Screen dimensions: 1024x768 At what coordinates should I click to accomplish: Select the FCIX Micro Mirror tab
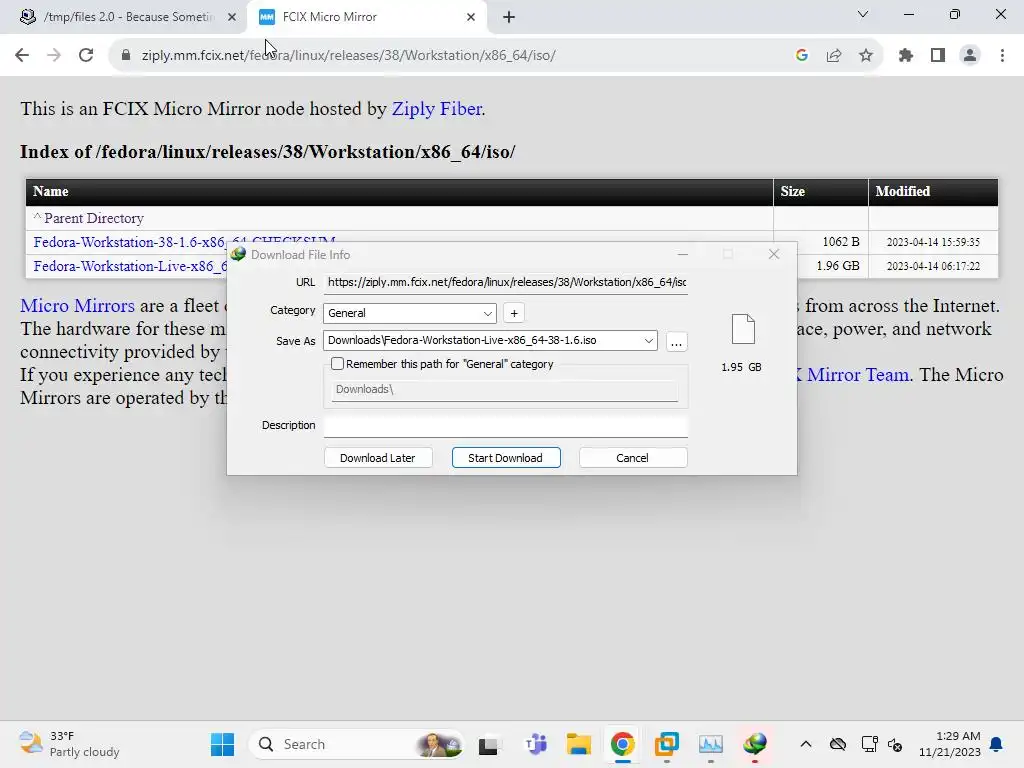click(x=366, y=18)
